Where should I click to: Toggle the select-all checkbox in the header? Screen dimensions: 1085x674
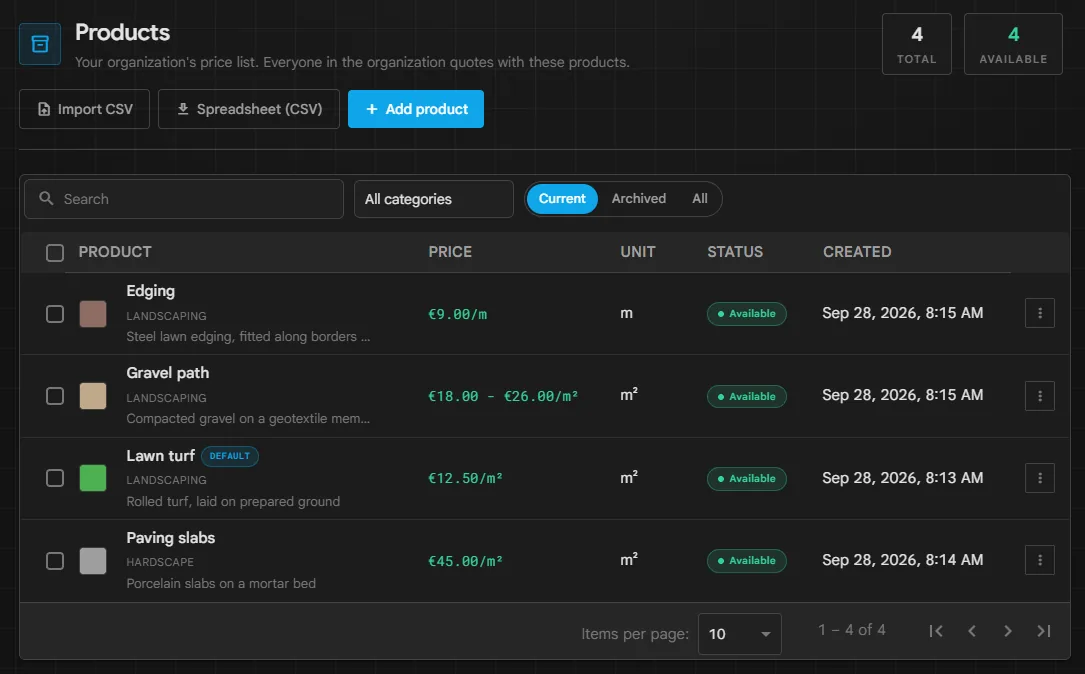coord(55,253)
